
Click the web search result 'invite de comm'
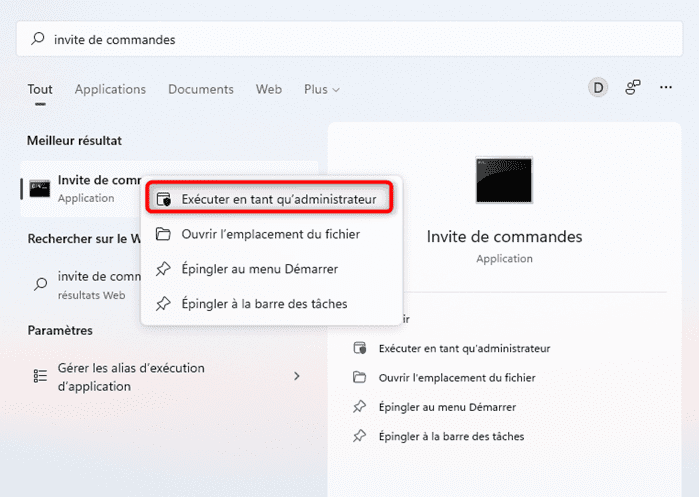click(x=85, y=284)
